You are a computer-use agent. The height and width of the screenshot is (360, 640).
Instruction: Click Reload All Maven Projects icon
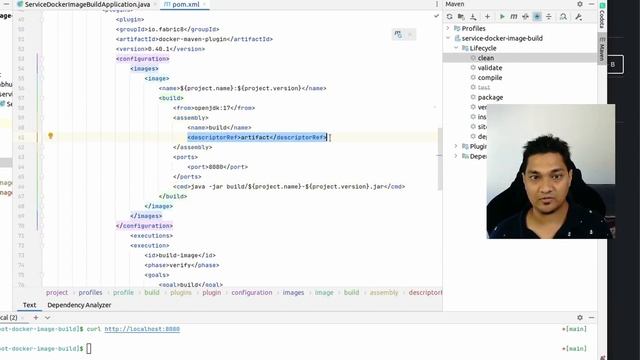click(x=449, y=17)
